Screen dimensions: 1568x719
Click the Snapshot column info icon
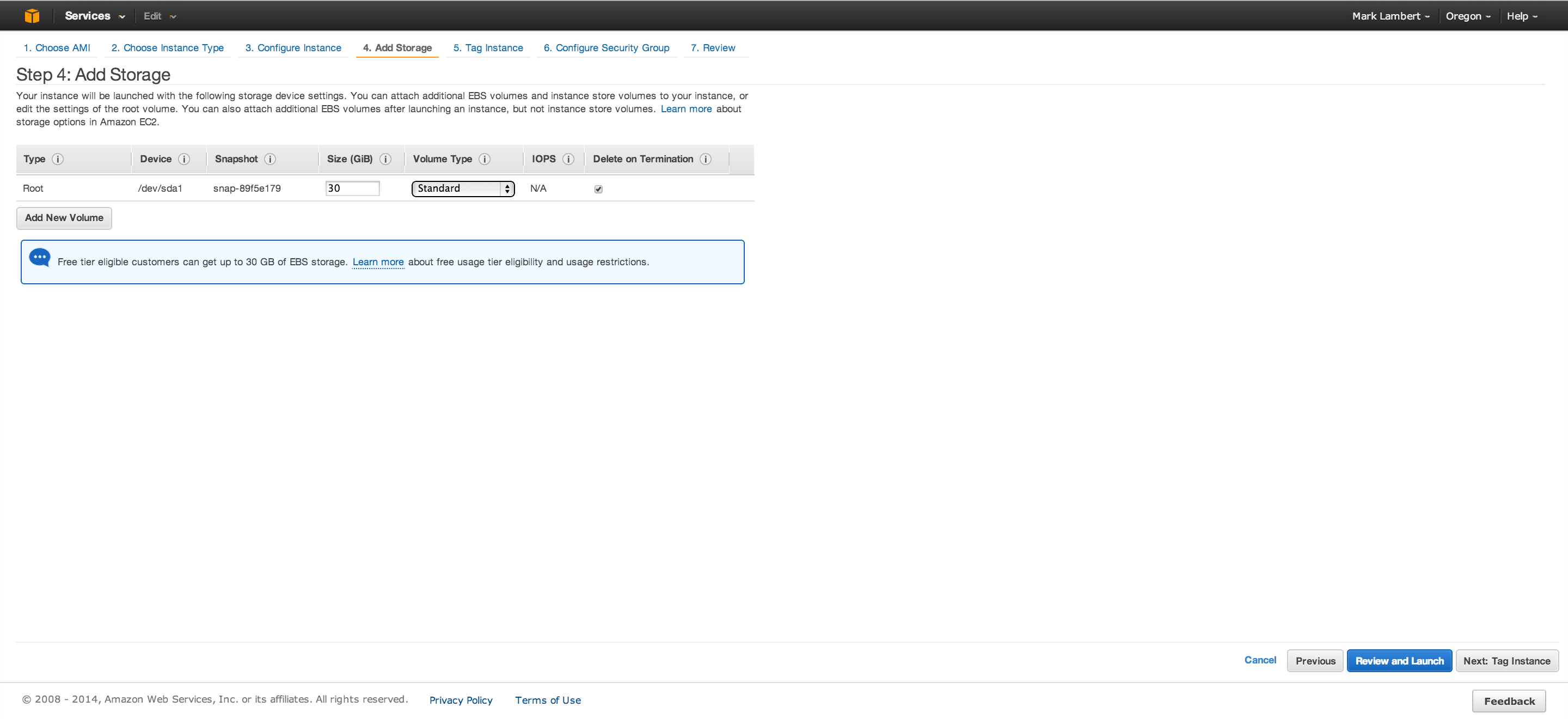270,159
